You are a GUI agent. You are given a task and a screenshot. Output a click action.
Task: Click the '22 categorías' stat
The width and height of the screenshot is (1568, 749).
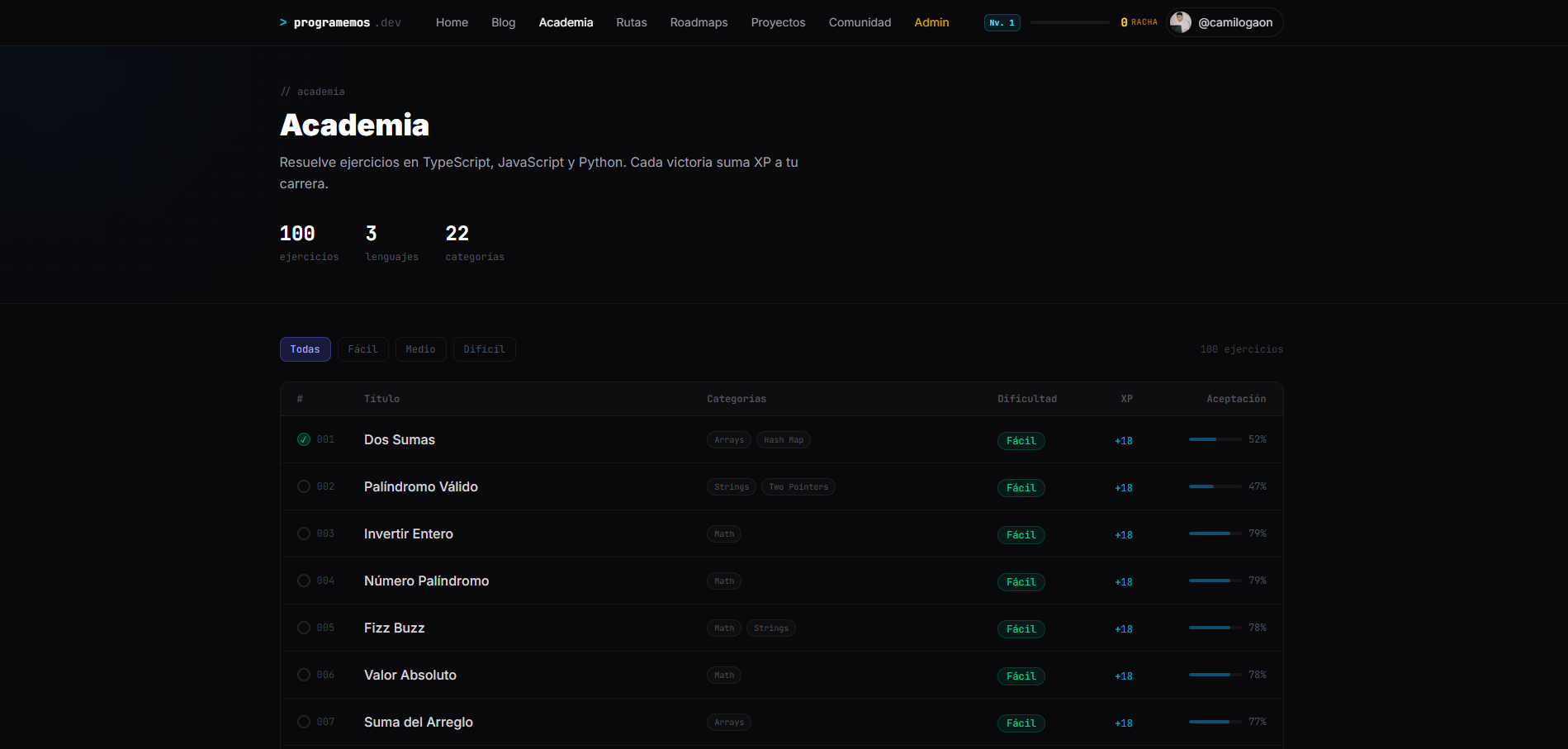(475, 244)
